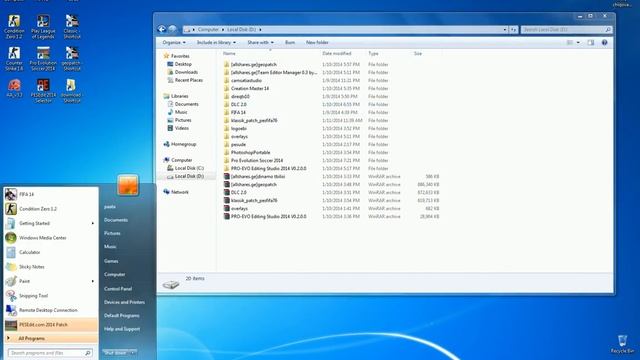Open Windows Media Center in Start menu

pos(51,238)
